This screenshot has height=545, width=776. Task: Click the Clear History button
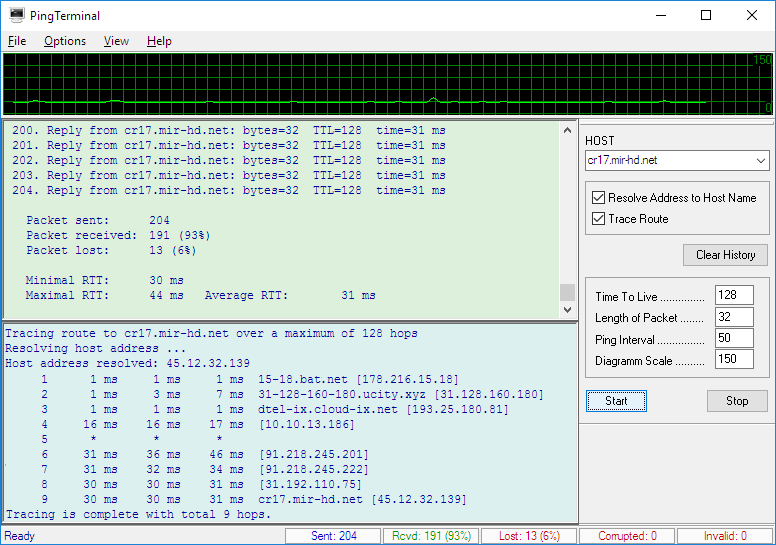[x=726, y=255]
